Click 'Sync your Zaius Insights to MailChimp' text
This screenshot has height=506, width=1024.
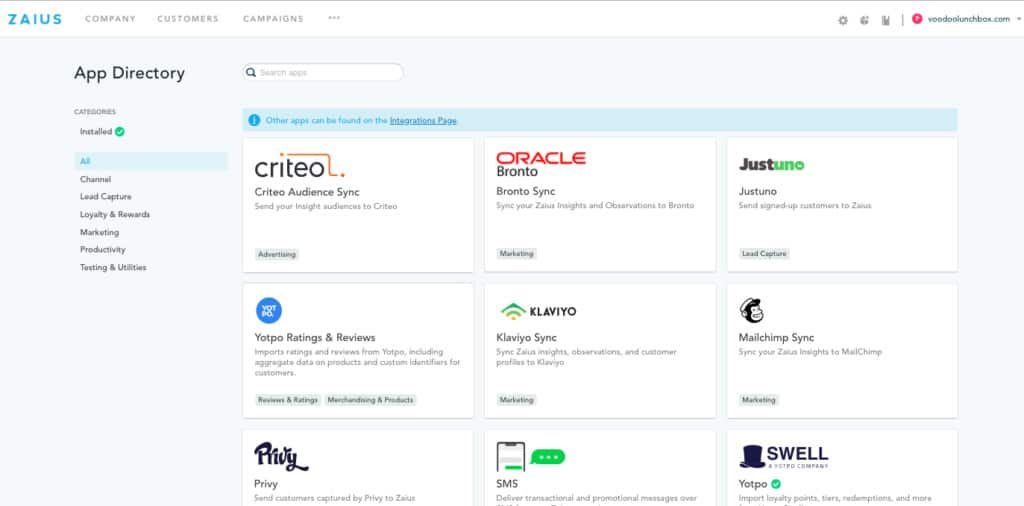810,352
